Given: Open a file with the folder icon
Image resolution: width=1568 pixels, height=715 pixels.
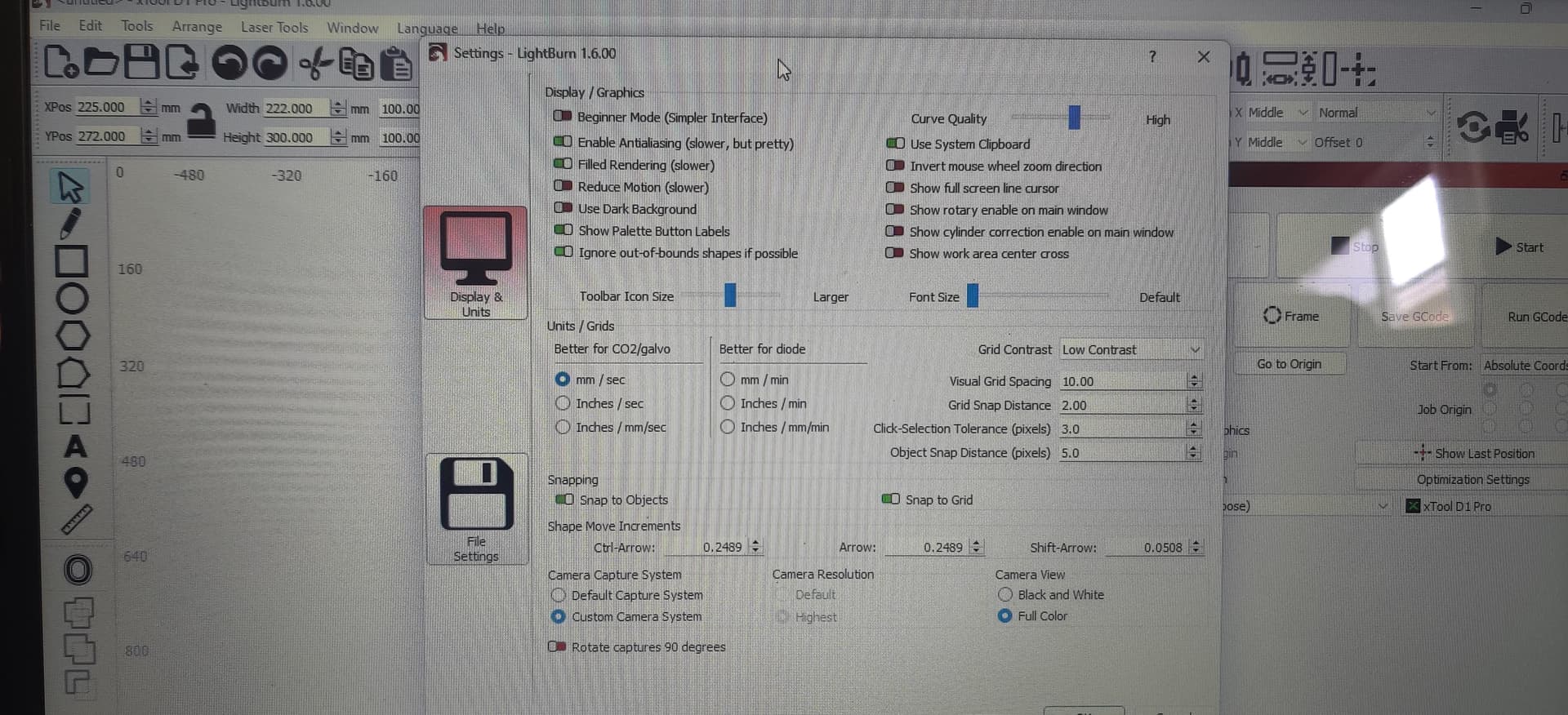Looking at the screenshot, I should [101, 62].
